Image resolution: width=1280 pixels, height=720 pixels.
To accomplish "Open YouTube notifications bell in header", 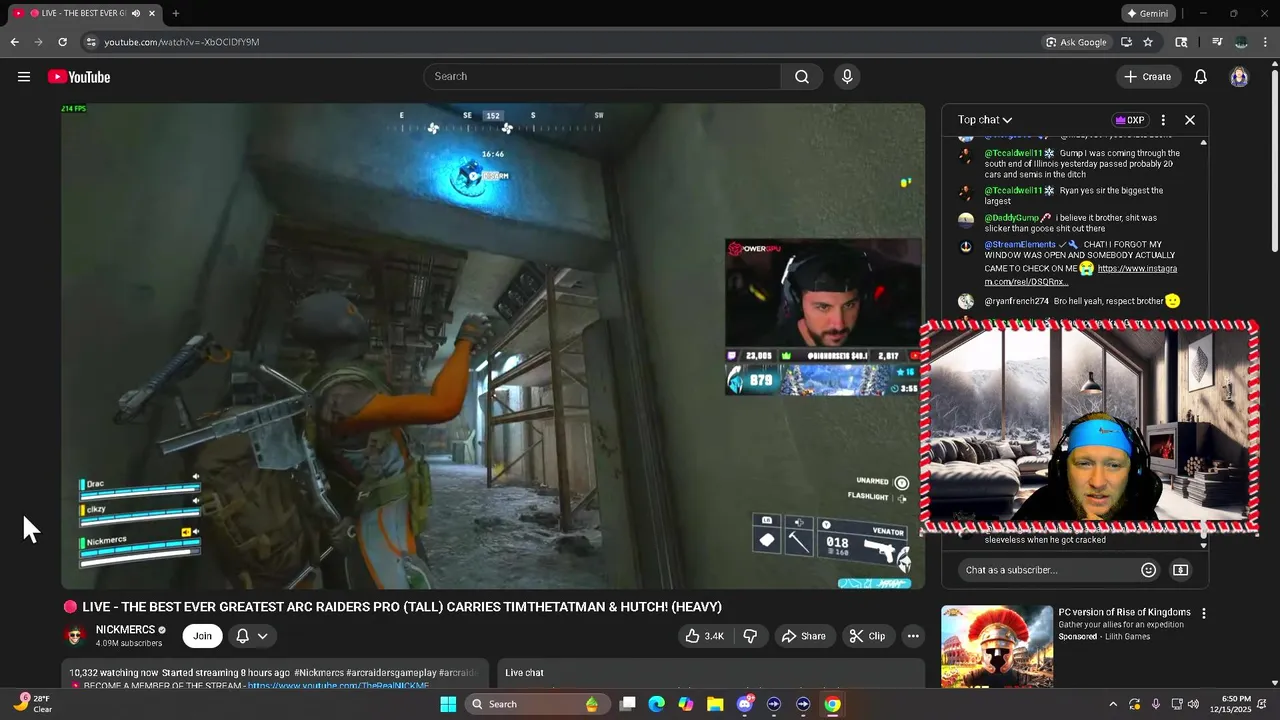I will [1201, 77].
